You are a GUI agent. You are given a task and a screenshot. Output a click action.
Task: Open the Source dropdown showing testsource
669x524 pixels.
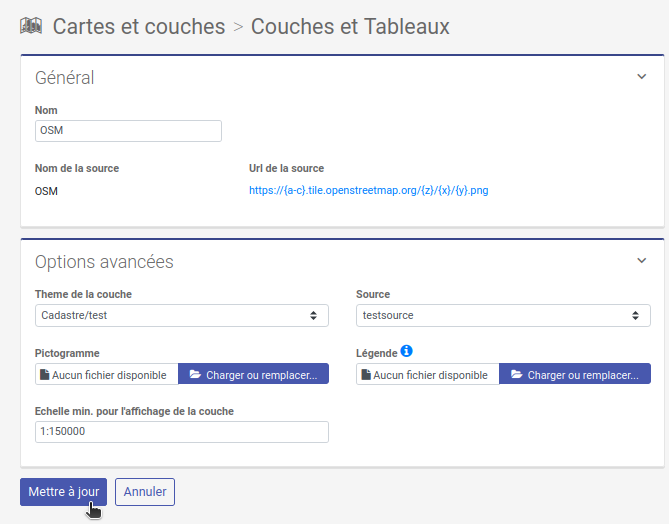(x=503, y=315)
